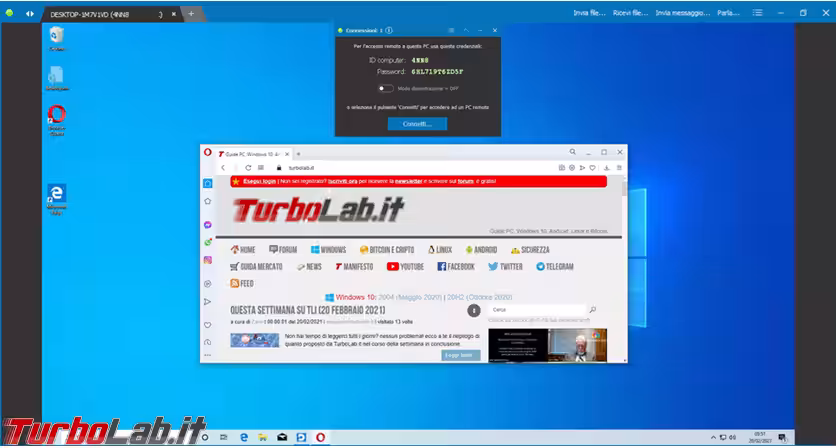The height and width of the screenshot is (448, 838).
Task: Open the HOME site link
Action: (x=243, y=250)
